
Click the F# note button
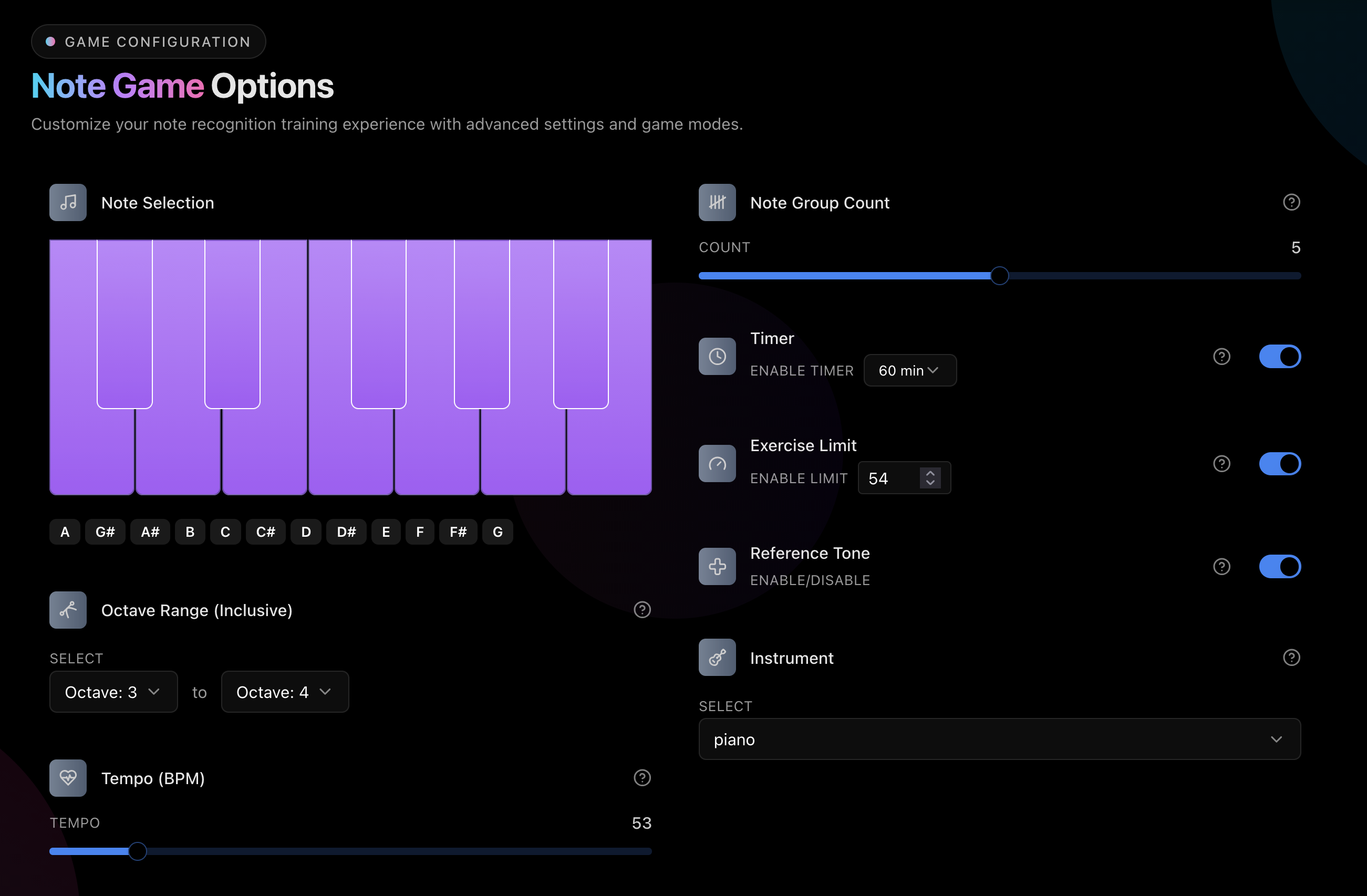coord(458,532)
